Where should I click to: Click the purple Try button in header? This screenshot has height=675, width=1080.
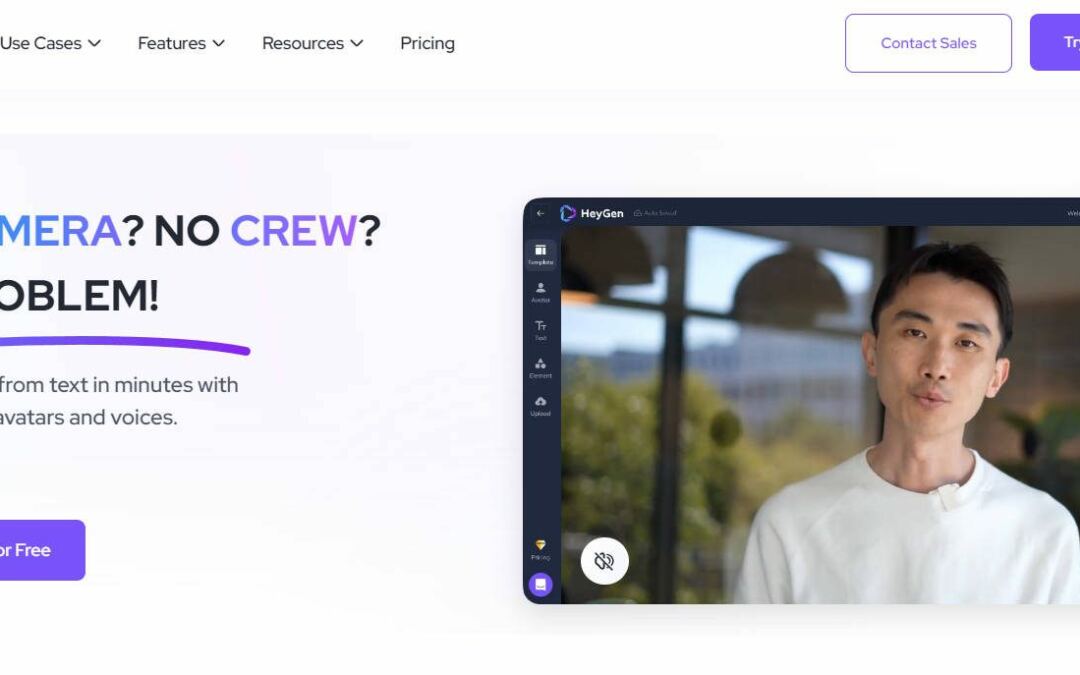pyautogui.click(x=1058, y=43)
